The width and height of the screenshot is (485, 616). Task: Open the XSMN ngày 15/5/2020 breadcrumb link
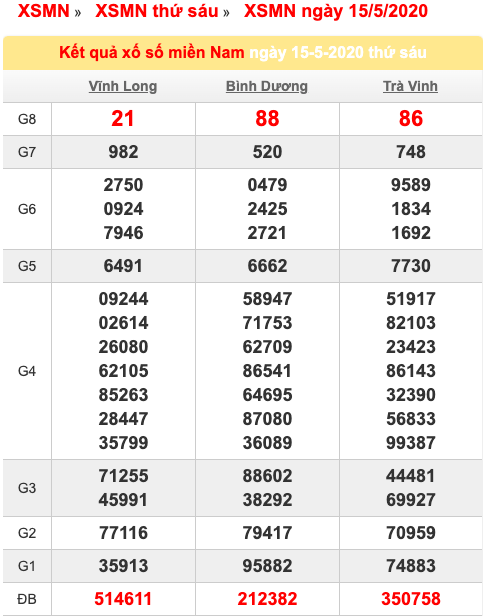336,11
